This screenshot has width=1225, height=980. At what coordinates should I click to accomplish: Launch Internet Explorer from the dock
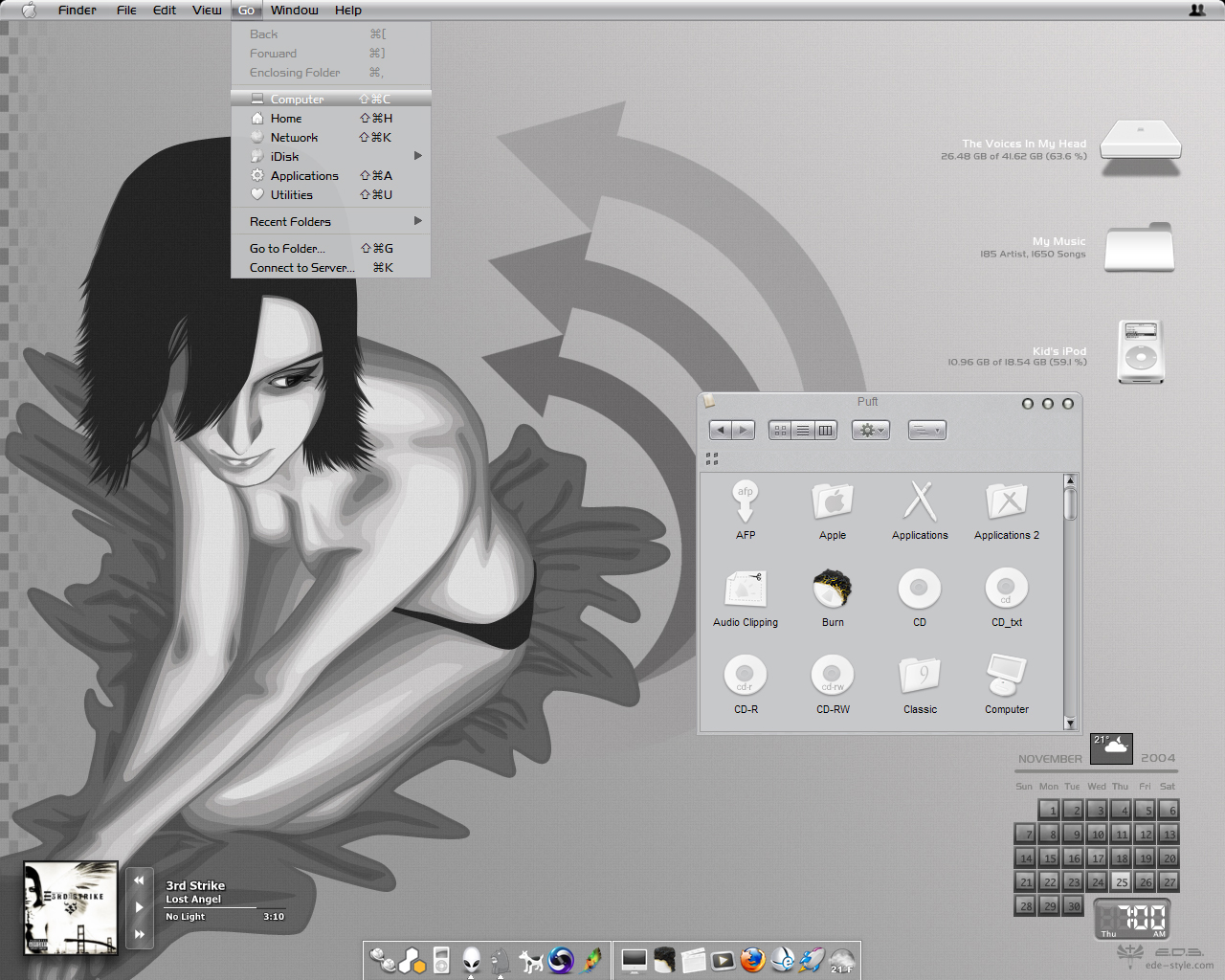783,959
